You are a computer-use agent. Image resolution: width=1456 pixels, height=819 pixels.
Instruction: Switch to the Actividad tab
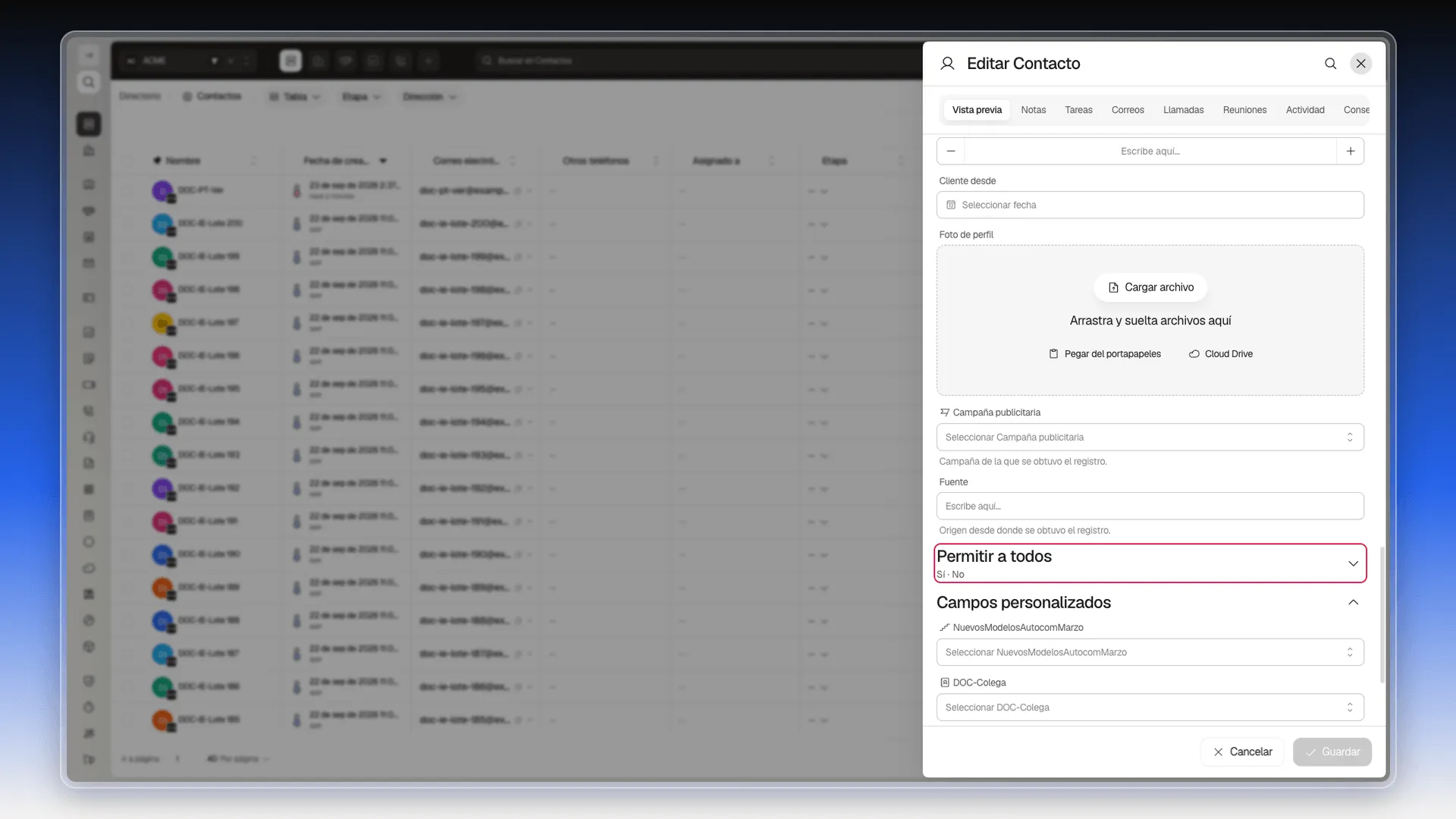1305,110
